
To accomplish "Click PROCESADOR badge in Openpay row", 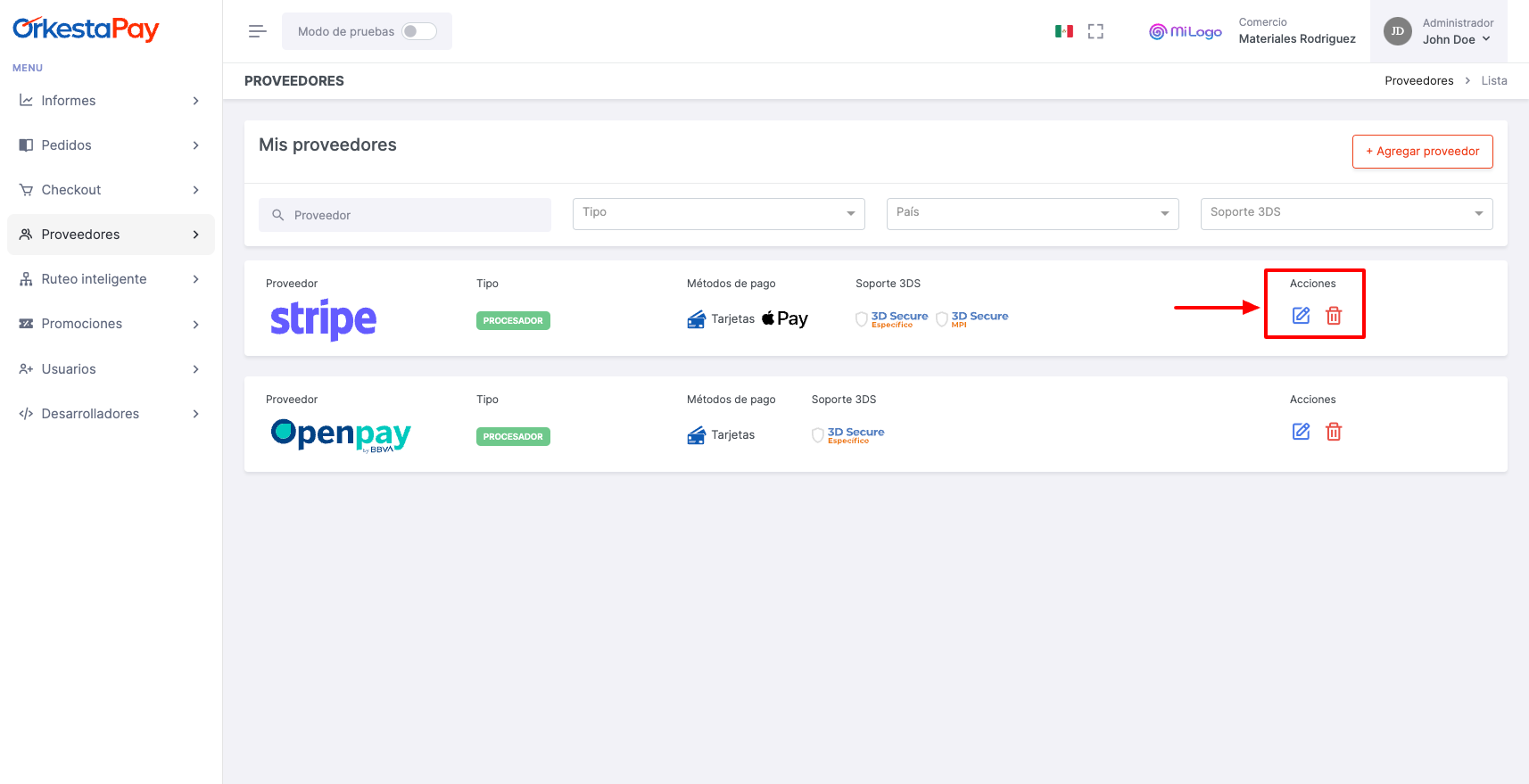I will (513, 437).
